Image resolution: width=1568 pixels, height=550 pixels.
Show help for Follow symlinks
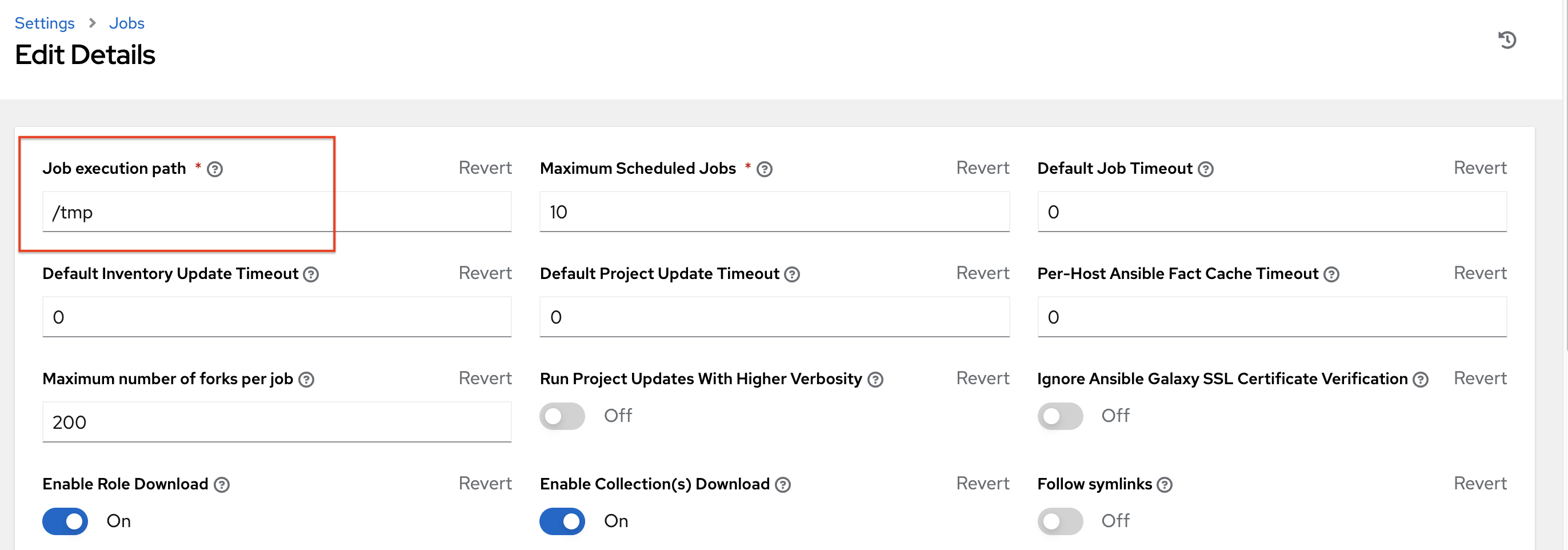point(1165,485)
